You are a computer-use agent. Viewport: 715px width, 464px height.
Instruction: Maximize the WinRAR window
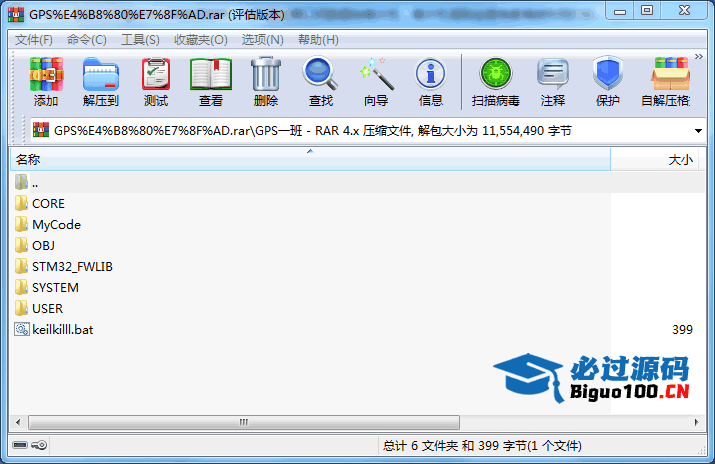647,11
